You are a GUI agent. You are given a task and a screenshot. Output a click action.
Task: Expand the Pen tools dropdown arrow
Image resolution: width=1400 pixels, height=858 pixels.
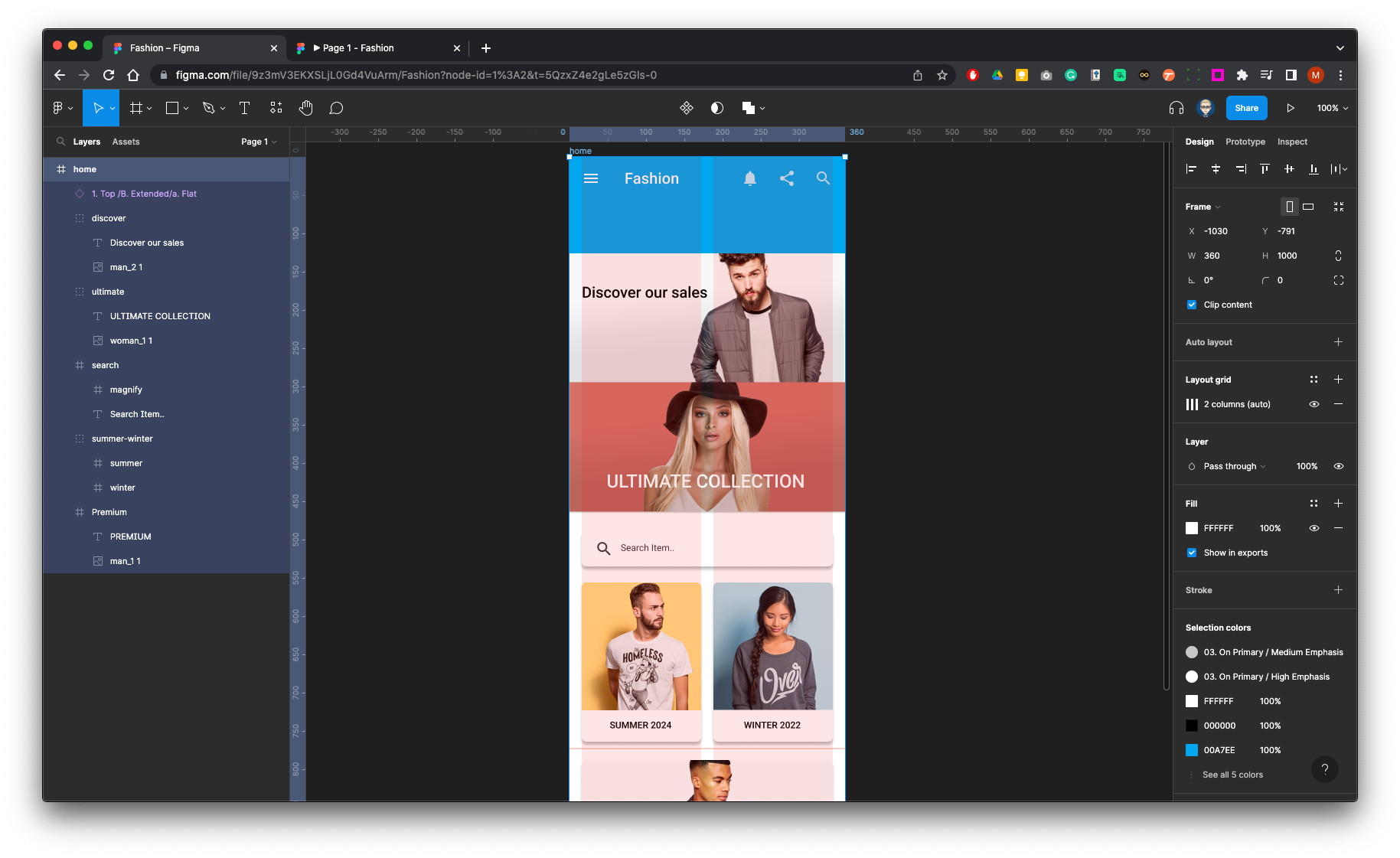pyautogui.click(x=223, y=109)
